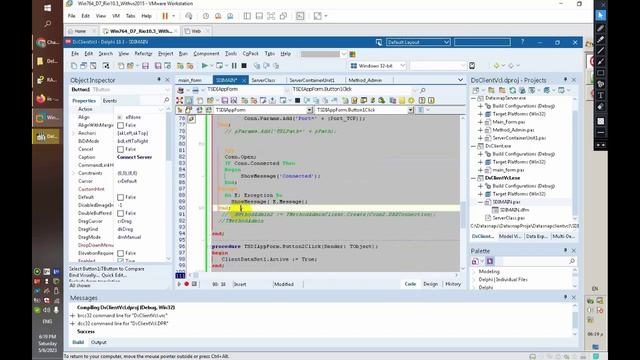Click the Caption value Connect Server
Viewport: 640px width, 360px height.
tap(134, 157)
